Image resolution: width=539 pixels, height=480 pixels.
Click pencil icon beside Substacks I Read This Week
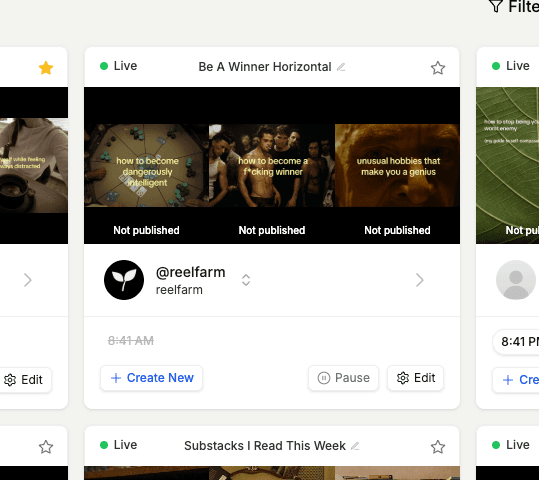point(355,446)
